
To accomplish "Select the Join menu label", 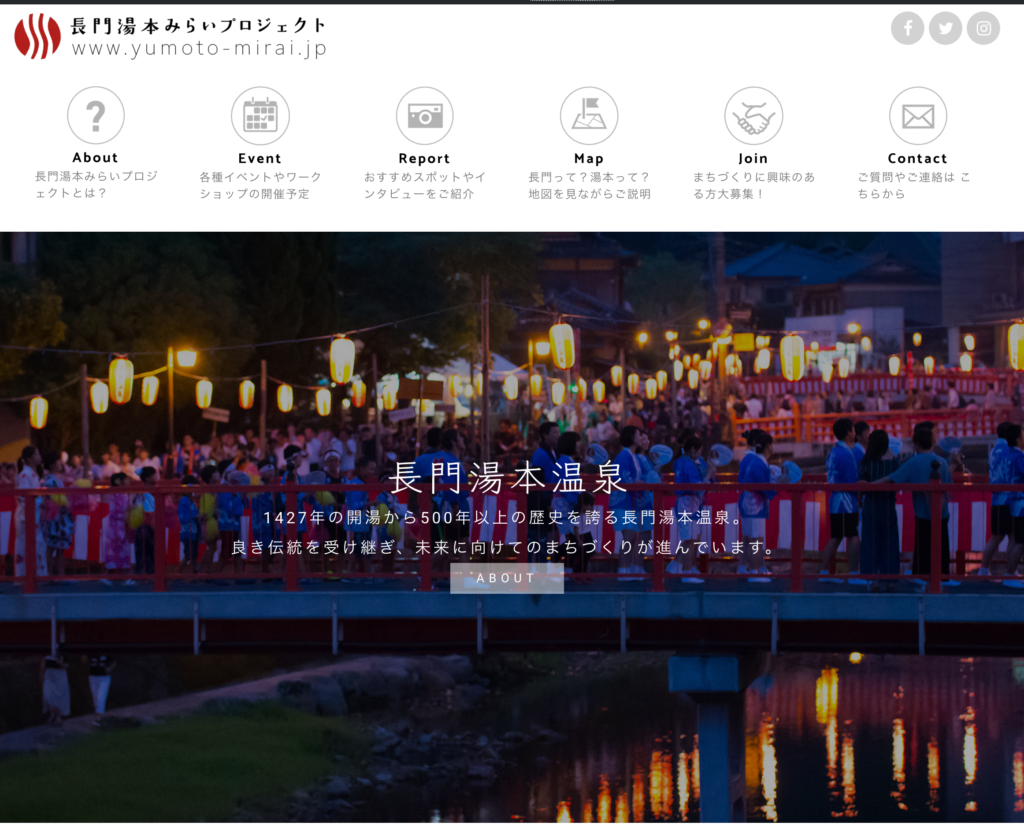I will click(x=753, y=159).
